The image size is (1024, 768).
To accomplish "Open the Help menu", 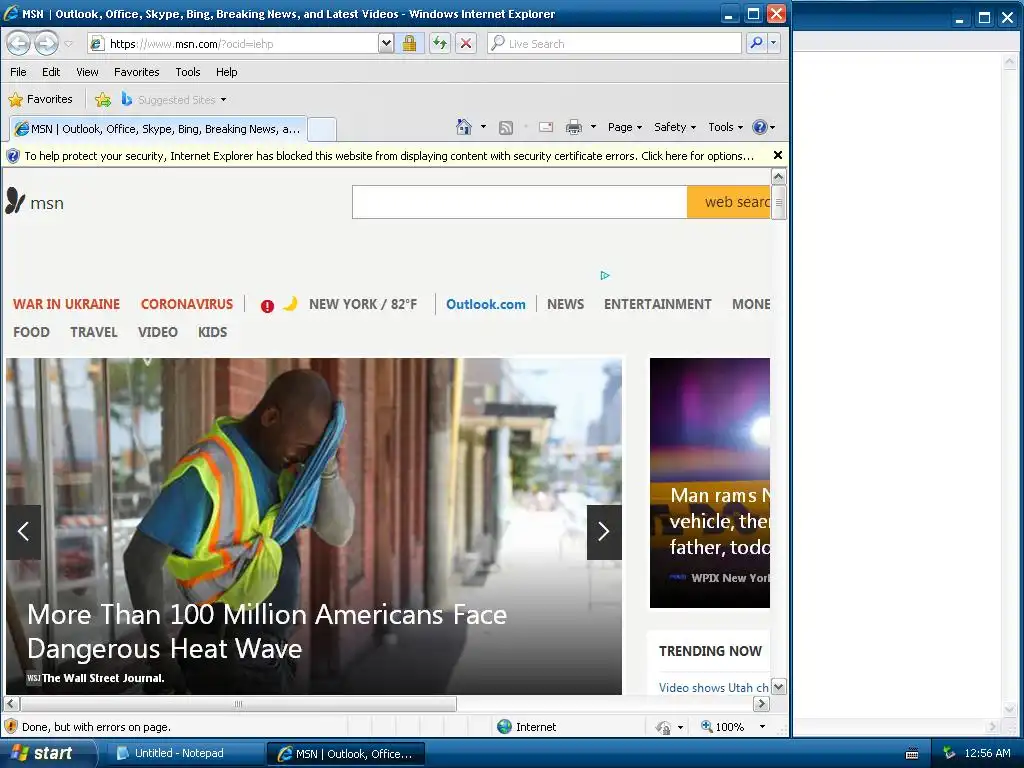I will tap(227, 72).
